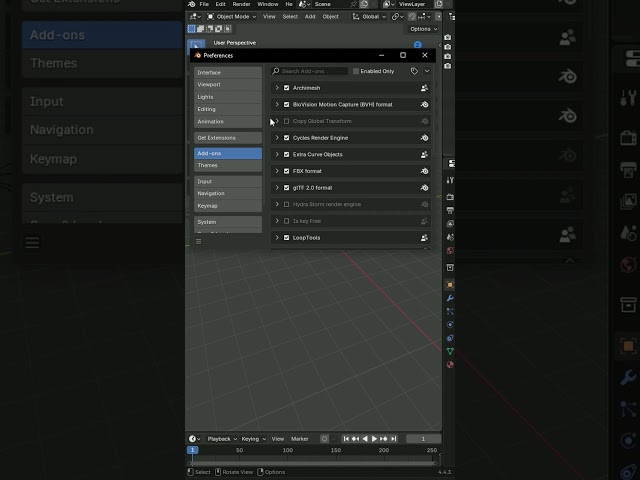Uncheck the LoopTools add-on
Viewport: 640px width, 480px height.
[287, 238]
